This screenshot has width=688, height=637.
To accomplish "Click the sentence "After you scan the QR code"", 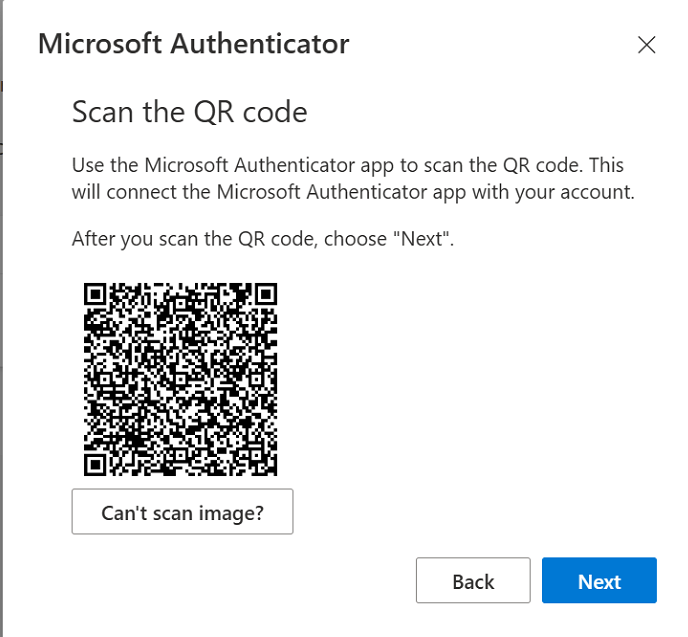I will pos(263,240).
